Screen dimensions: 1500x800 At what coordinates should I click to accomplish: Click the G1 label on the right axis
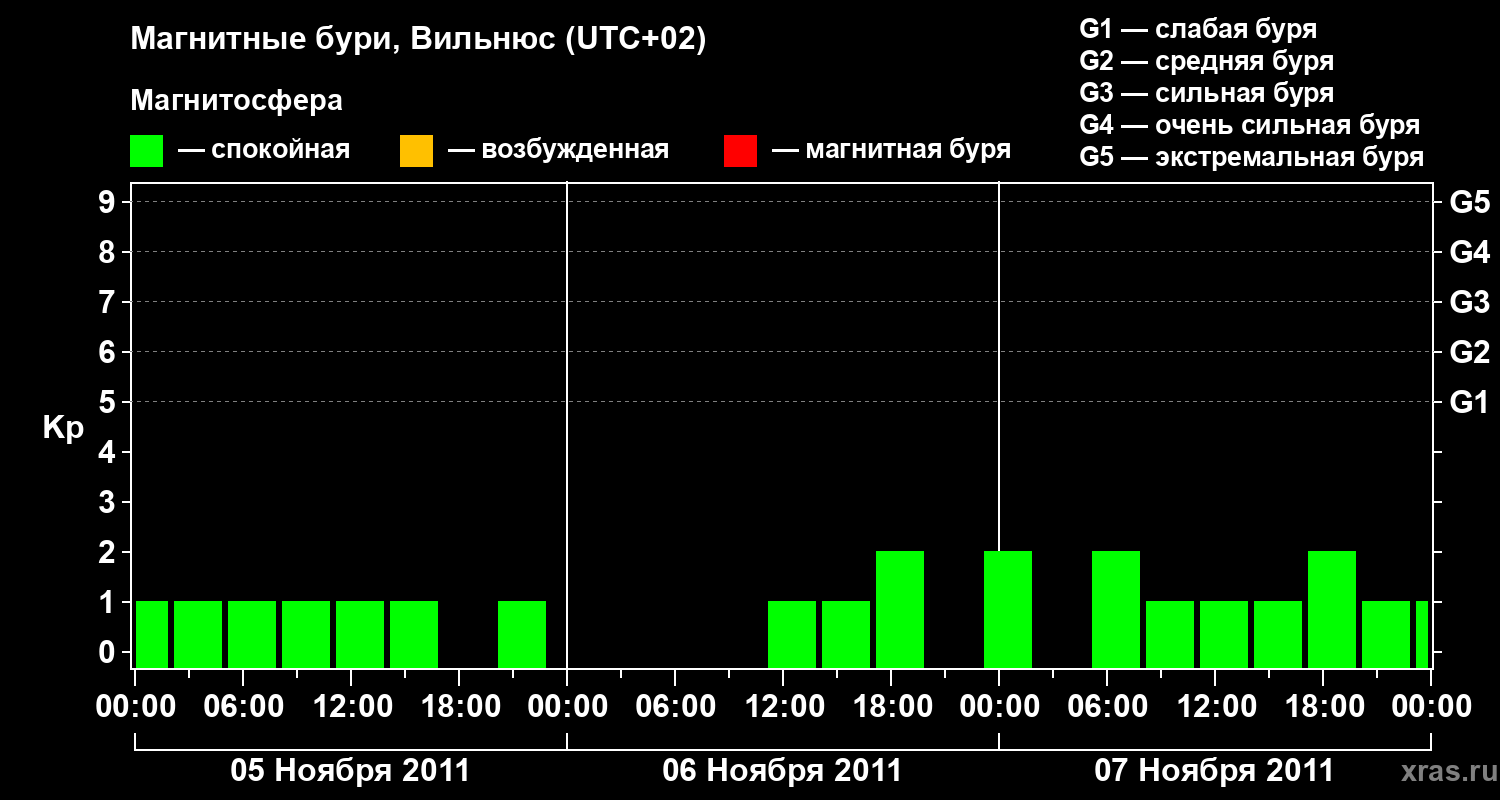(1469, 402)
